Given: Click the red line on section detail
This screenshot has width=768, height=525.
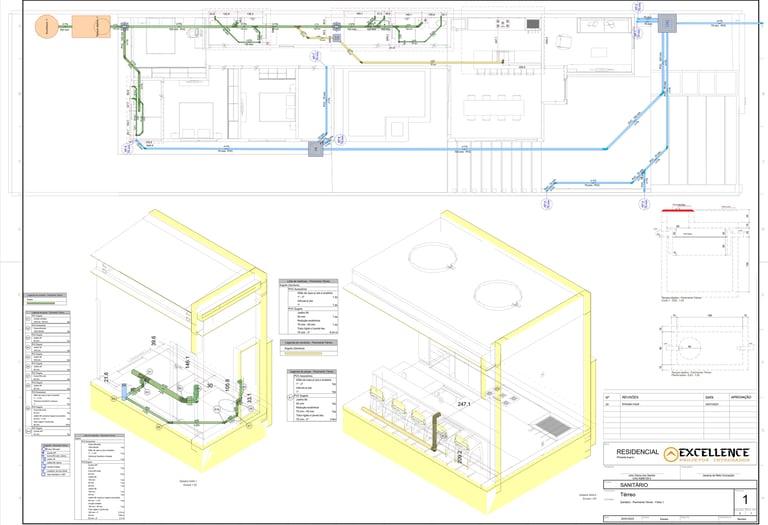Looking at the screenshot, I should tap(677, 210).
